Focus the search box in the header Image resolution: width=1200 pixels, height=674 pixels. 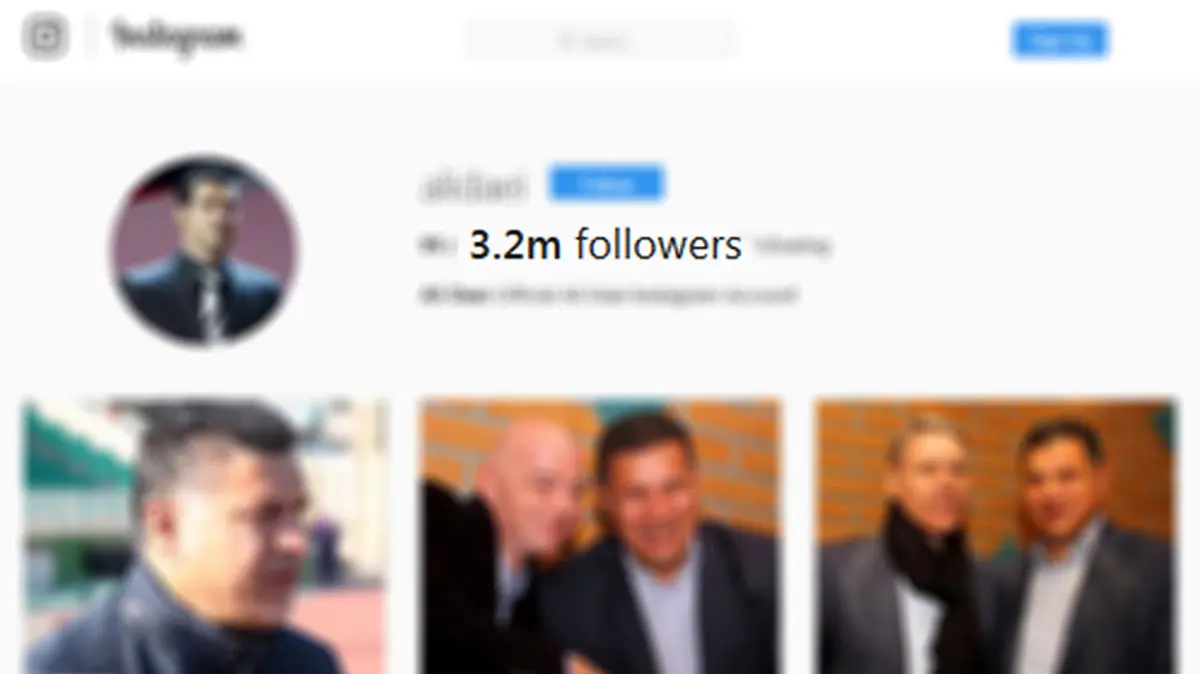(x=601, y=41)
